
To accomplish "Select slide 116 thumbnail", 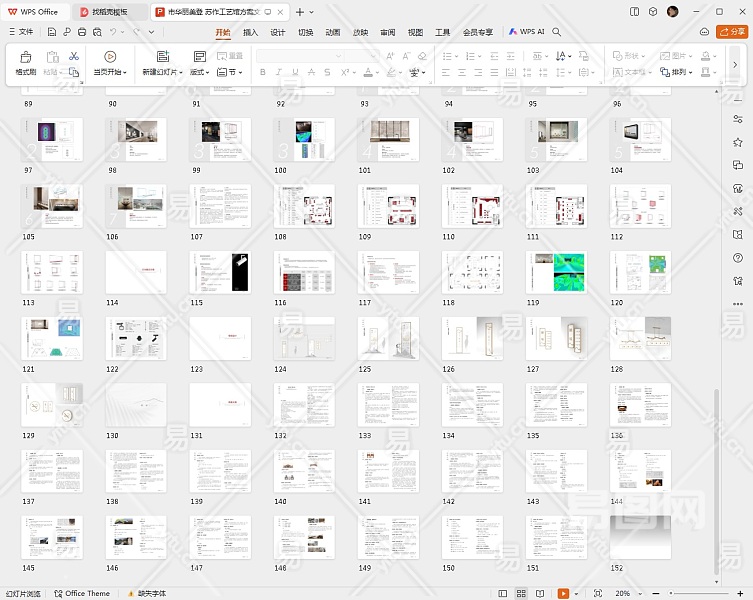I will pyautogui.click(x=305, y=272).
